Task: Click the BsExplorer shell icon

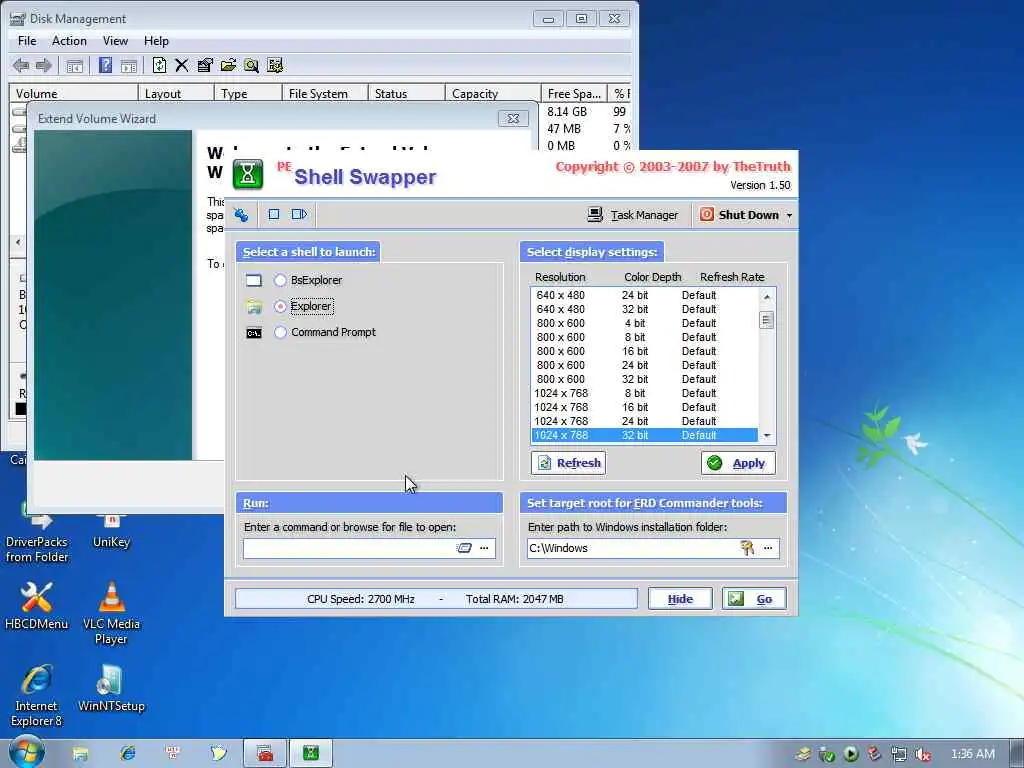Action: [x=253, y=281]
